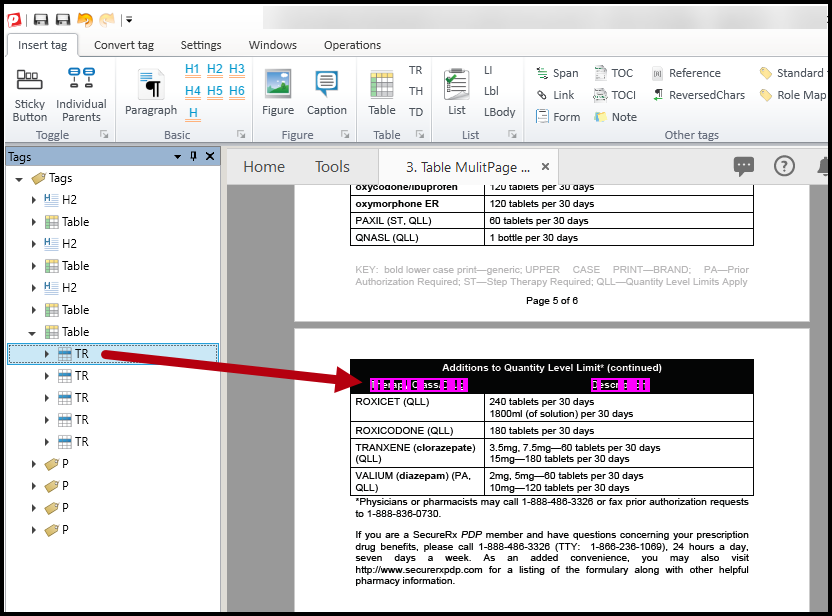
Task: Collapse the expanded Table tag node
Action: point(32,333)
